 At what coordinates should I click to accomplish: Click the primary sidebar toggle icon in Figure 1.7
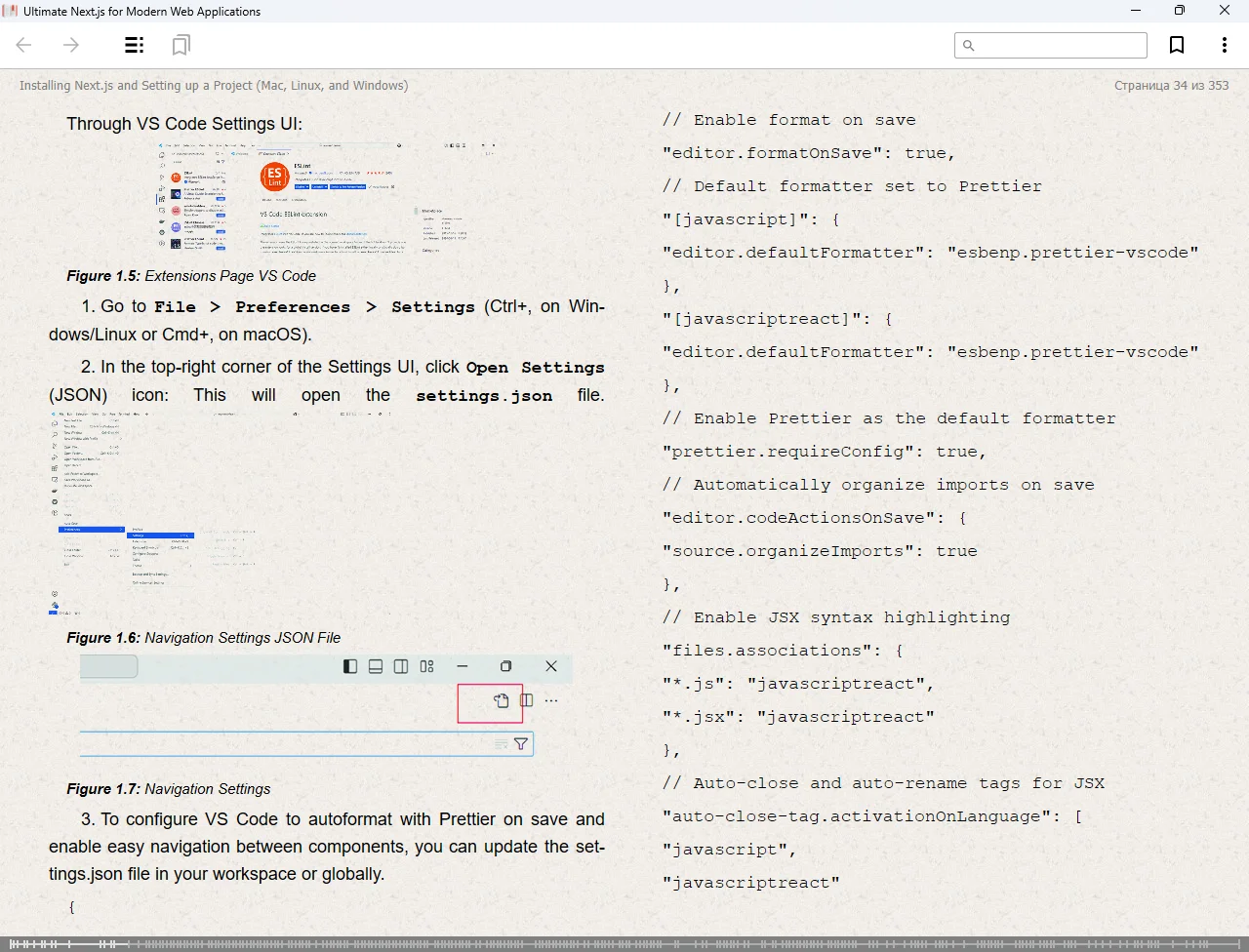350,666
